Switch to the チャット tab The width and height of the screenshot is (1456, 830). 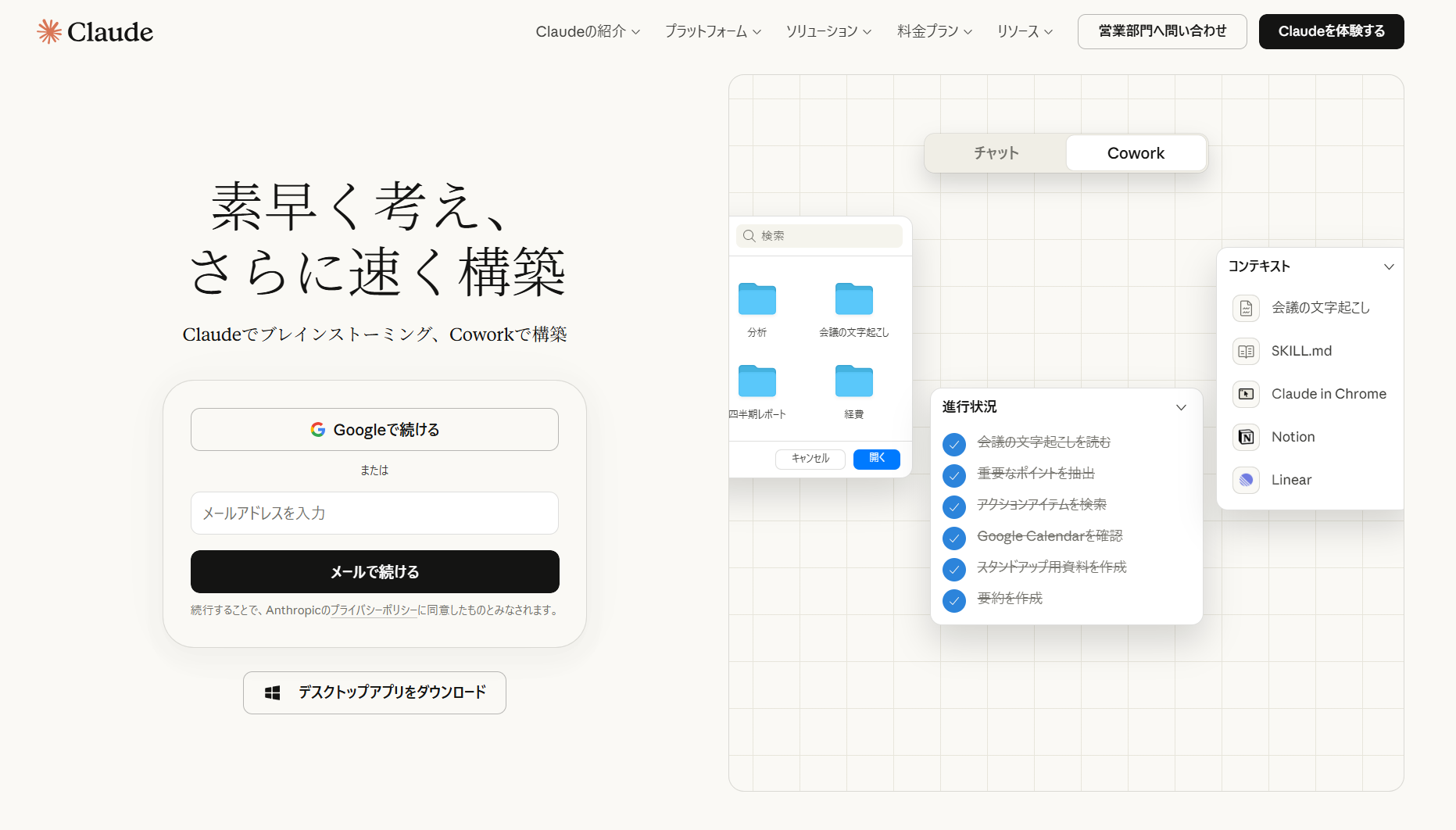coord(996,153)
